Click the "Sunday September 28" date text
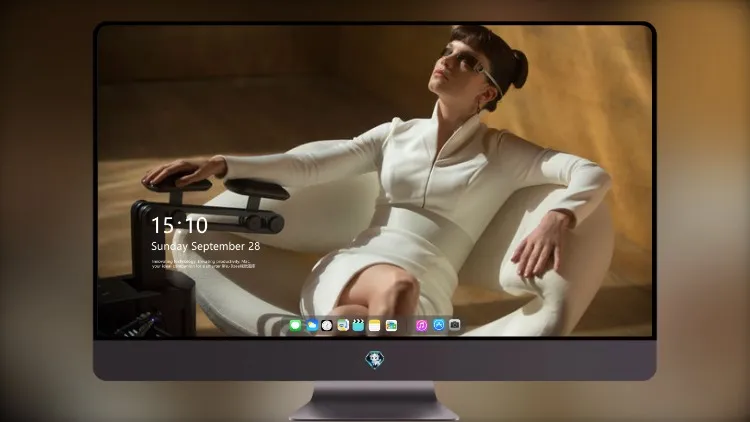This screenshot has height=422, width=750. [206, 246]
